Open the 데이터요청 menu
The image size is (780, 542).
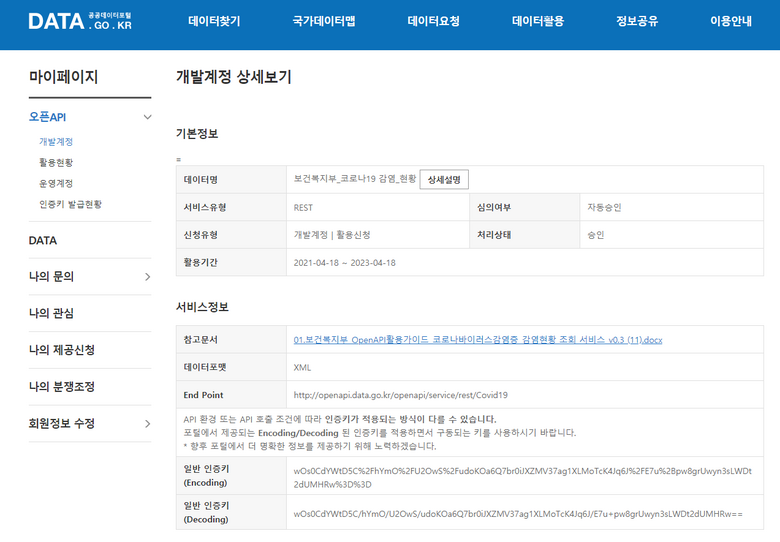pyautogui.click(x=434, y=21)
